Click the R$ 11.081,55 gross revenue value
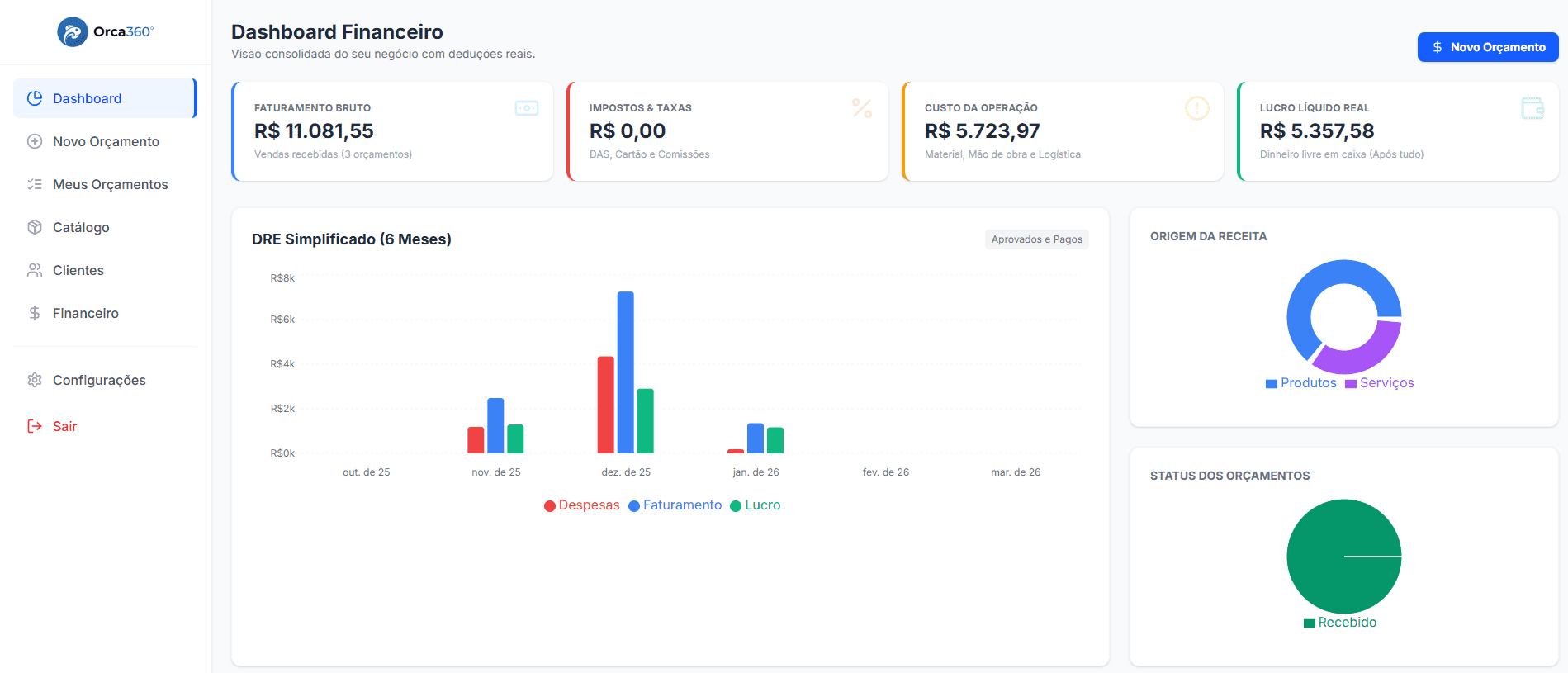 (x=314, y=130)
